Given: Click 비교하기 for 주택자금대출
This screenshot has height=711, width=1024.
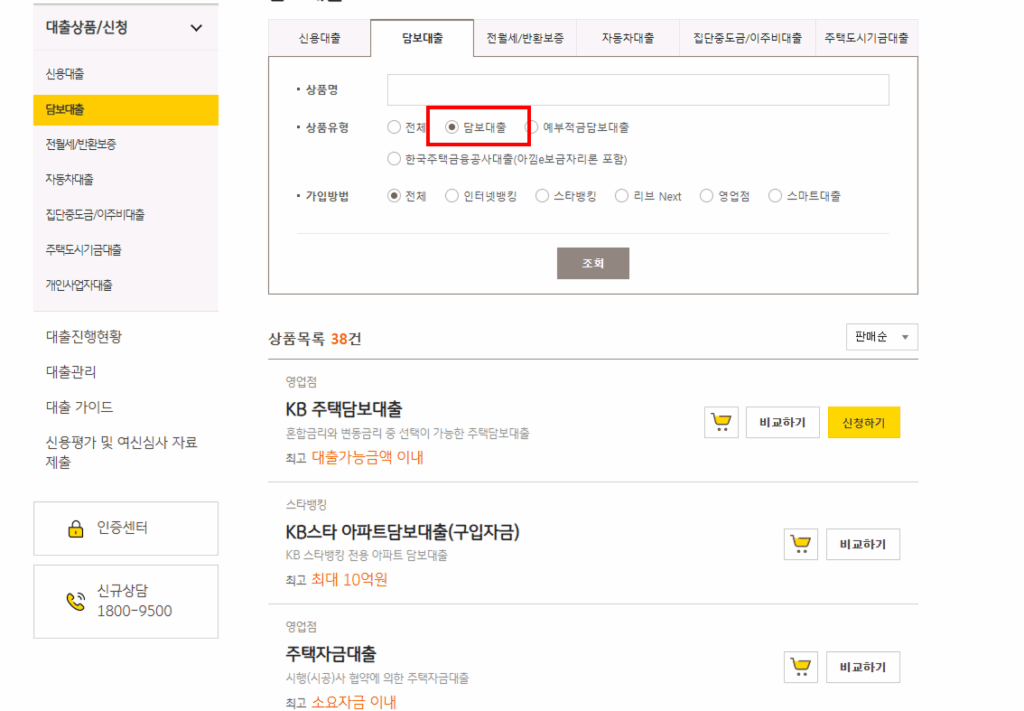Looking at the screenshot, I should 863,667.
